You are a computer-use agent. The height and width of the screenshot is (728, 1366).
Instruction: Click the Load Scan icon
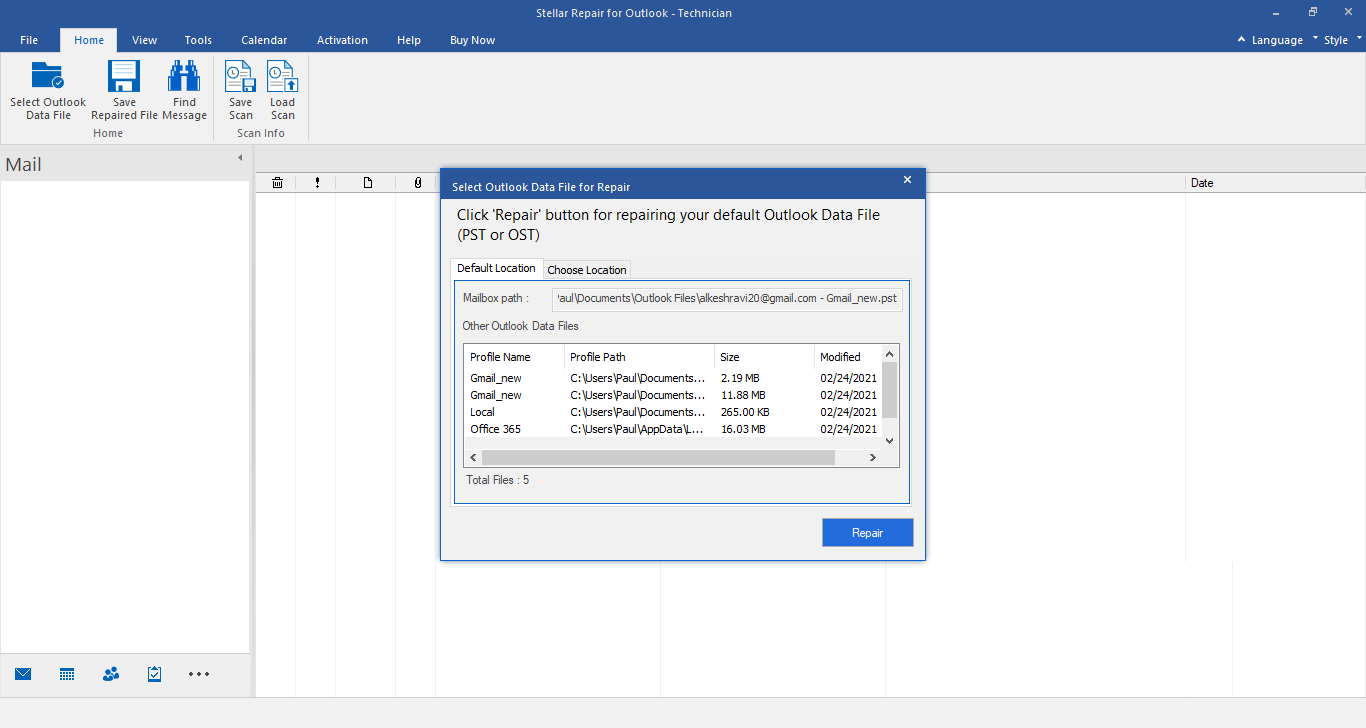coord(282,88)
